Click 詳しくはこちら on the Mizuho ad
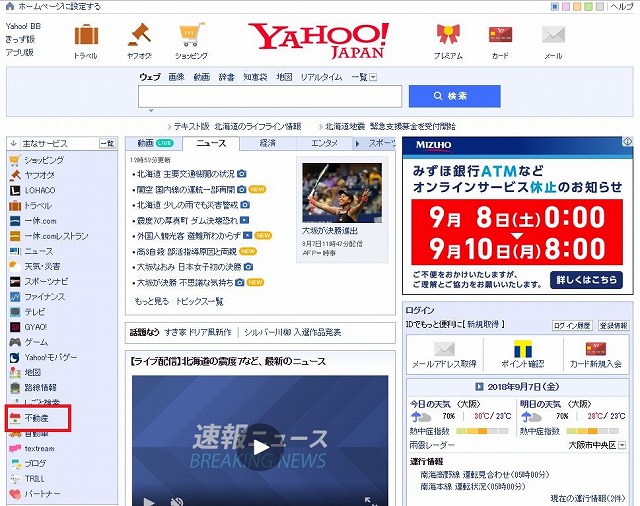 click(586, 280)
